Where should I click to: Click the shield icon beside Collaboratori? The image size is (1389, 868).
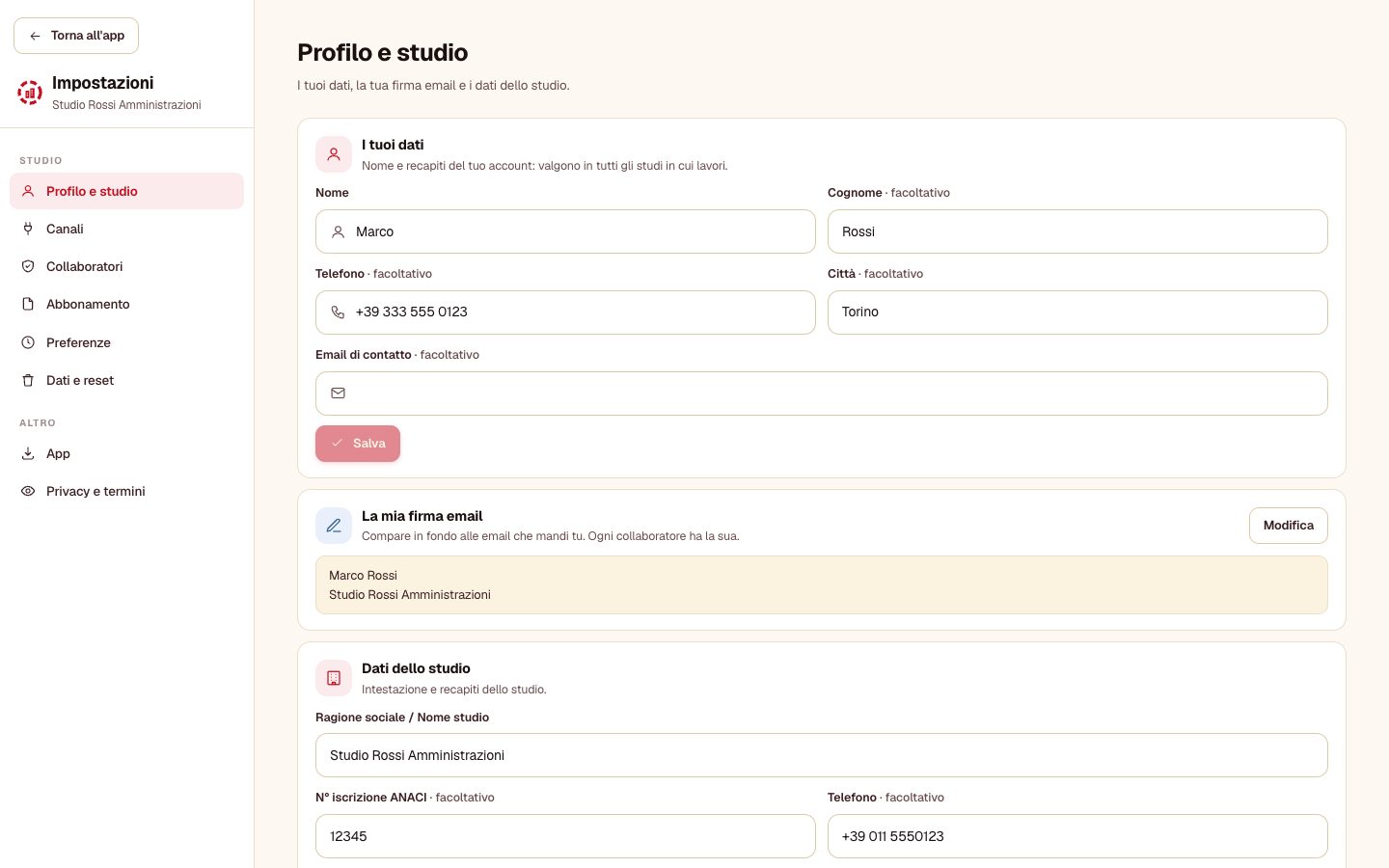(28, 266)
